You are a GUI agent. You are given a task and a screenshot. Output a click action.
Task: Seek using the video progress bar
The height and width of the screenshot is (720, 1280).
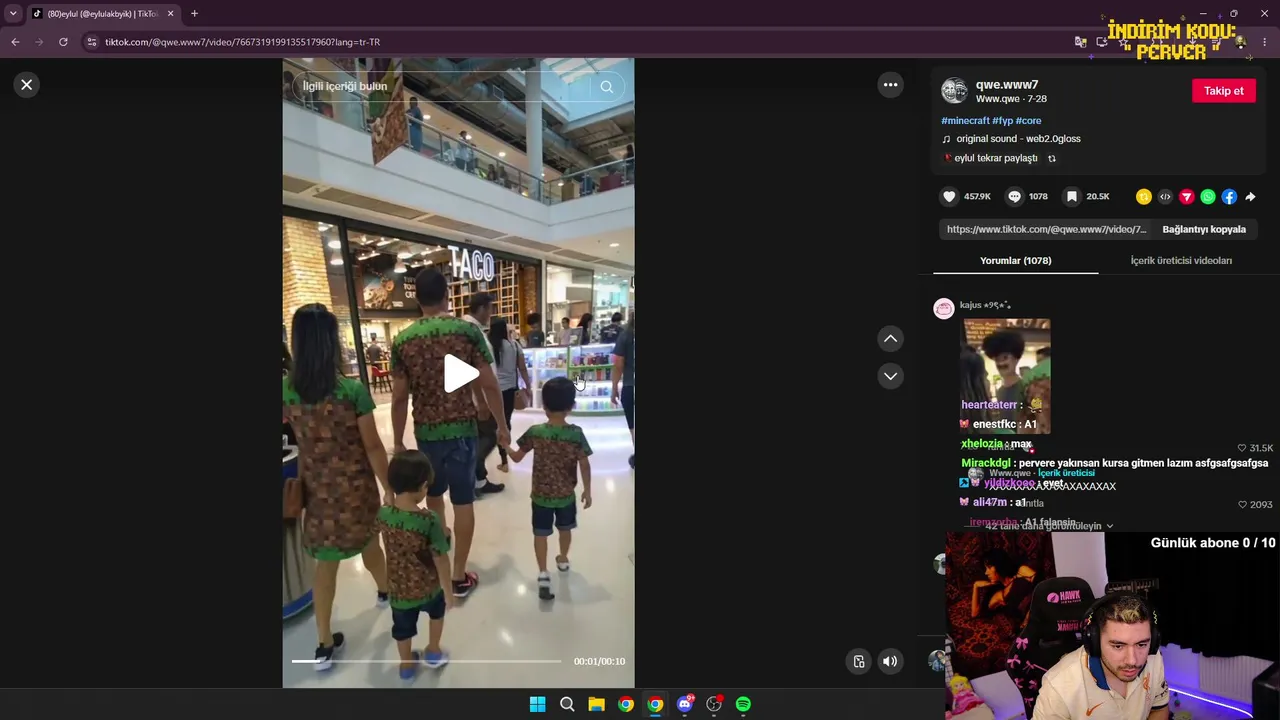426,661
